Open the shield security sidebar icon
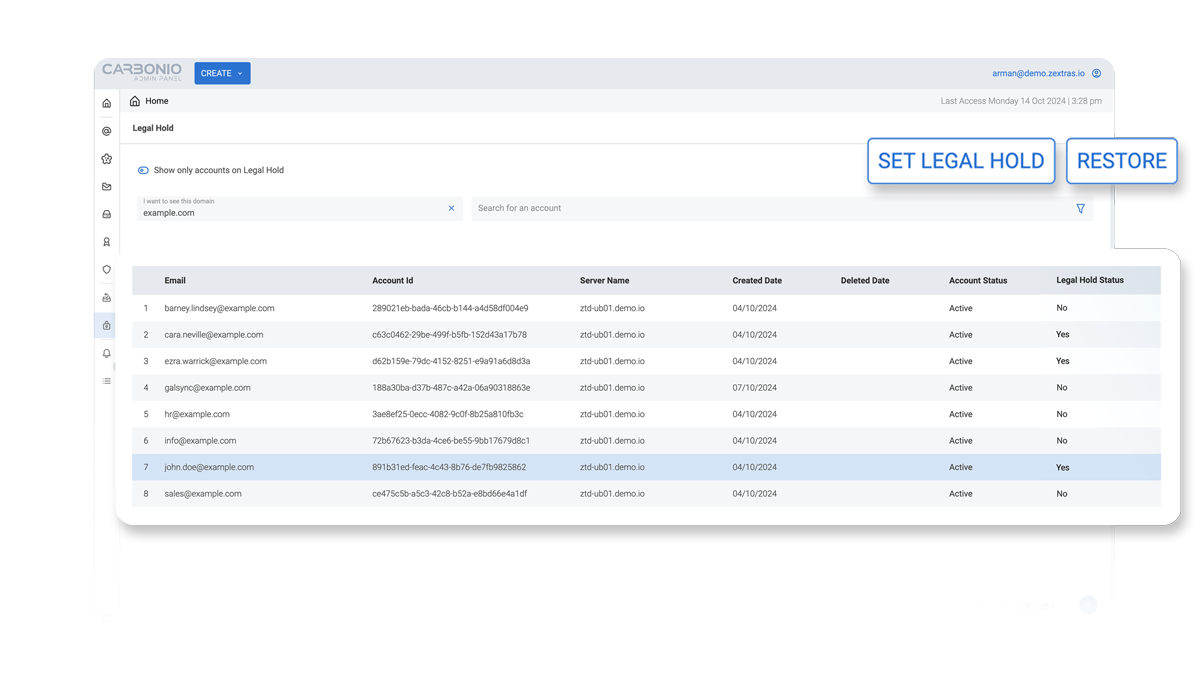 [107, 270]
